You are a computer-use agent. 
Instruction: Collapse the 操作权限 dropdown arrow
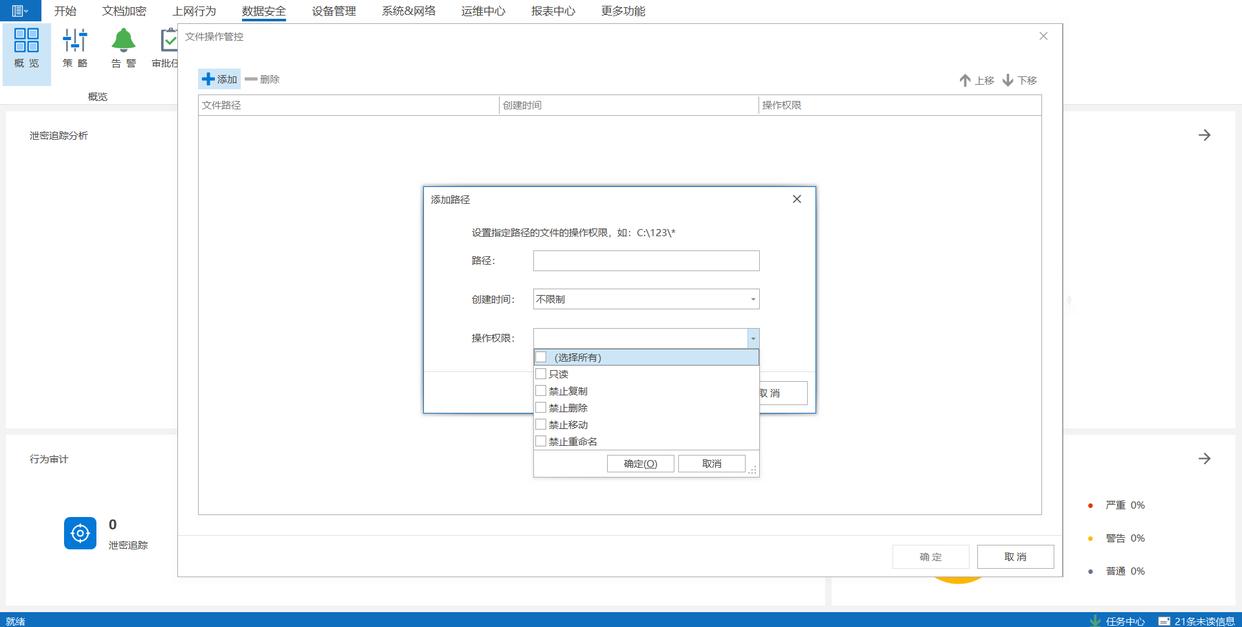pyautogui.click(x=752, y=339)
